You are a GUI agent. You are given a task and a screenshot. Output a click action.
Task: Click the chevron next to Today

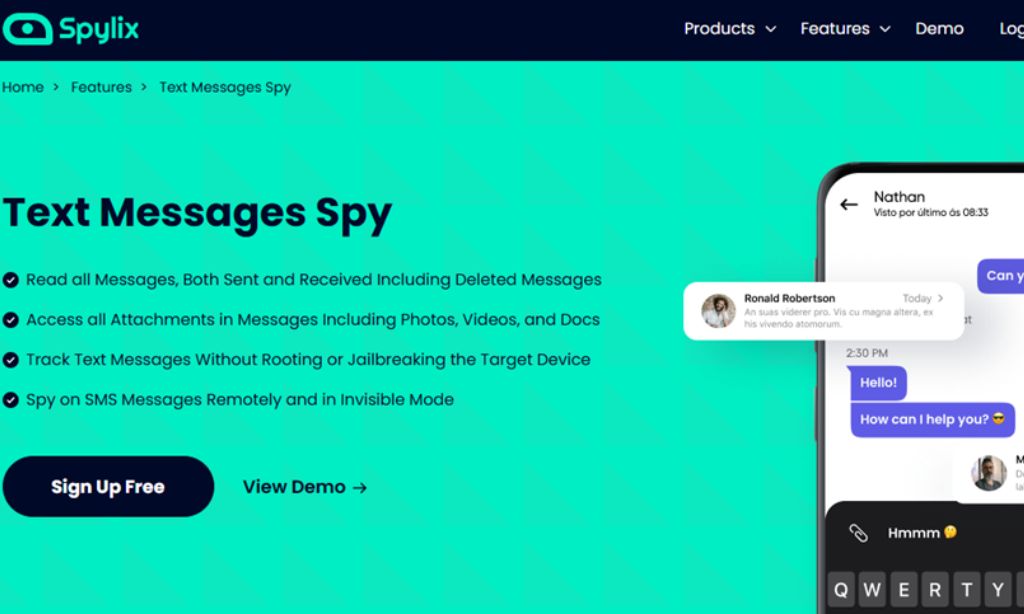(x=940, y=298)
